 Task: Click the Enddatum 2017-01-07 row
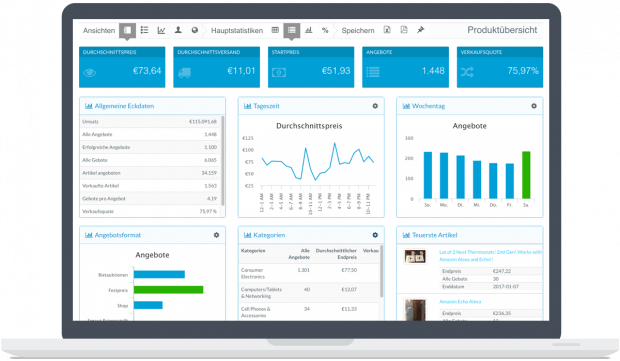490,287
